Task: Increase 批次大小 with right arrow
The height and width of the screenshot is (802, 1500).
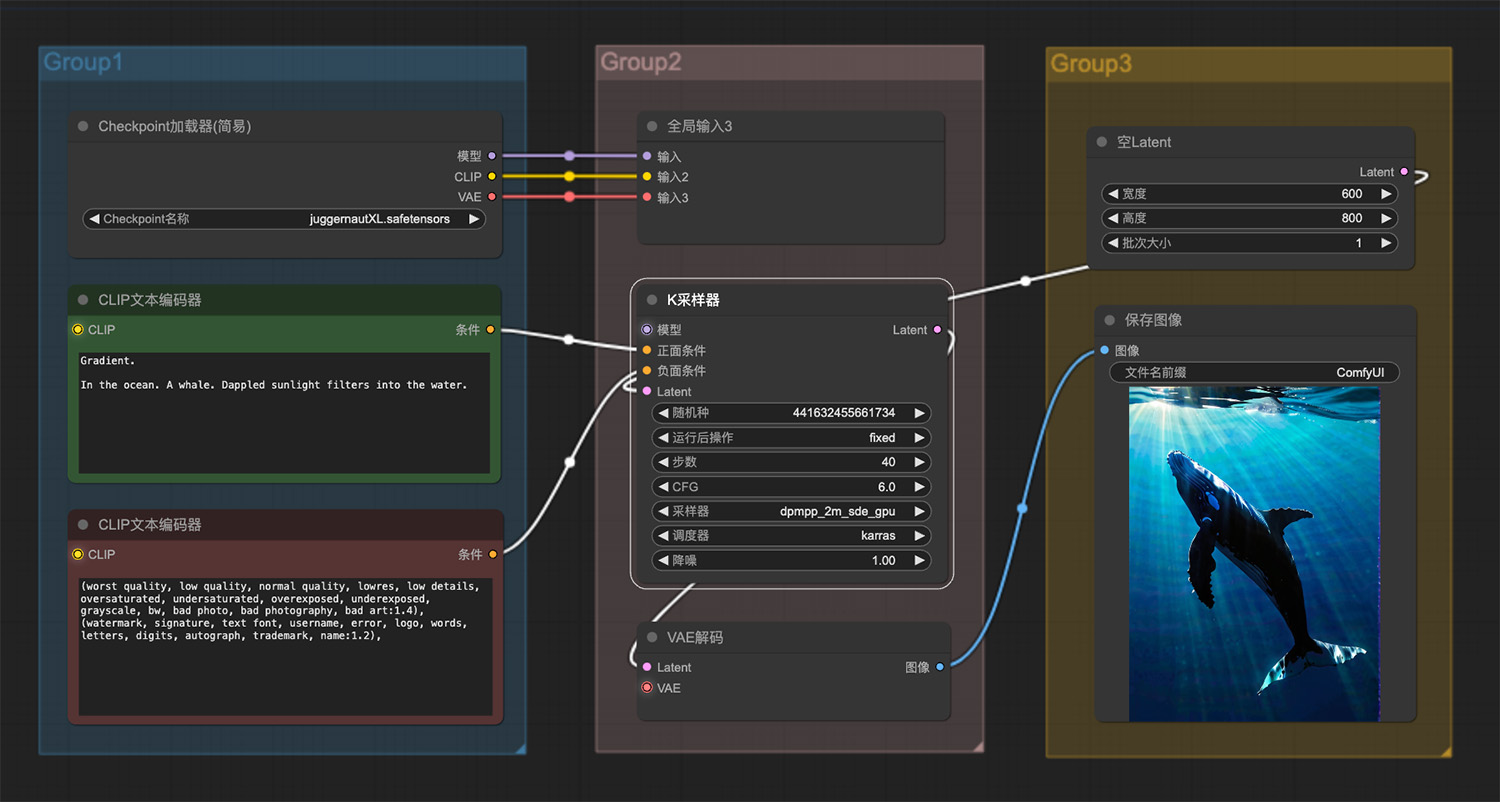Action: (1386, 243)
